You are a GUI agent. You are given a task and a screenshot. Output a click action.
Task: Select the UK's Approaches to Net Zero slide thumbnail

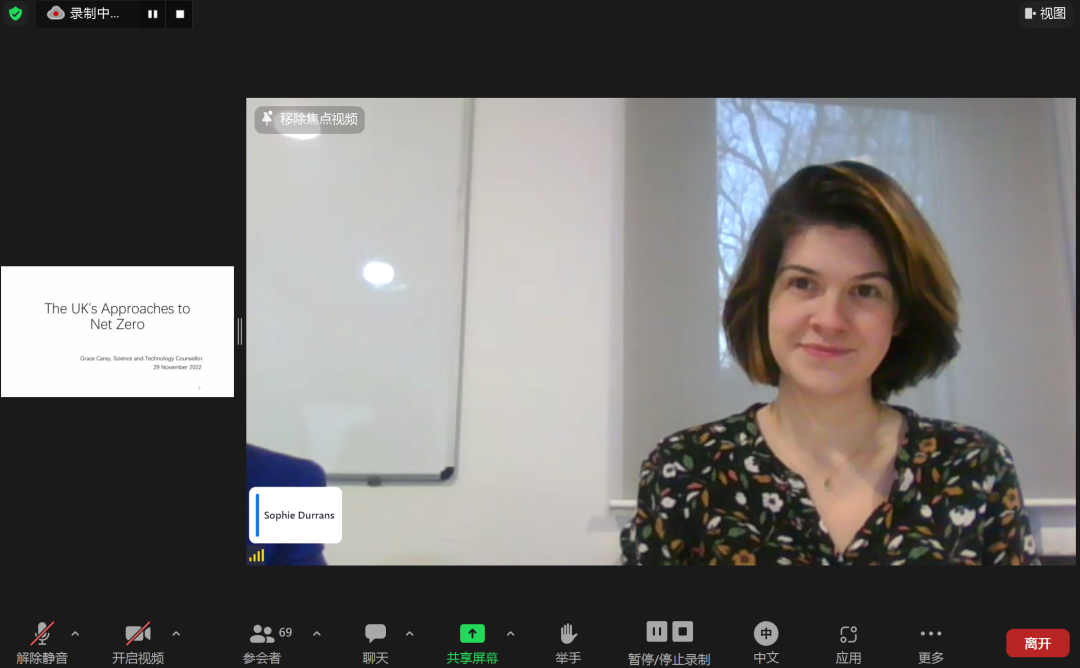click(x=117, y=331)
